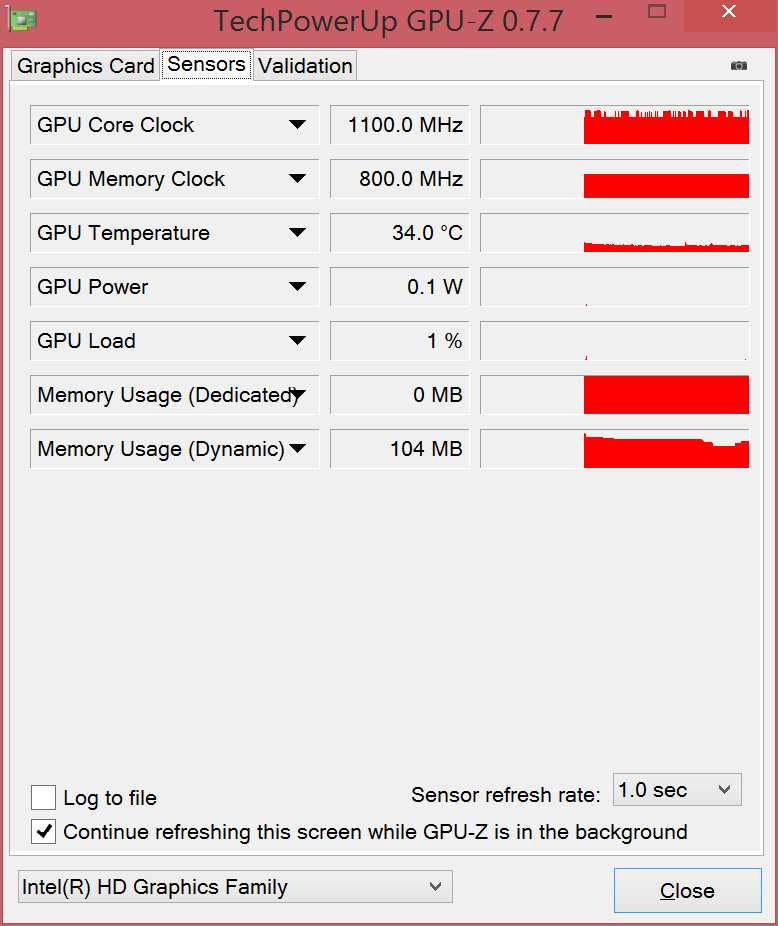Change the Sensor refresh rate dropdown

[x=677, y=790]
